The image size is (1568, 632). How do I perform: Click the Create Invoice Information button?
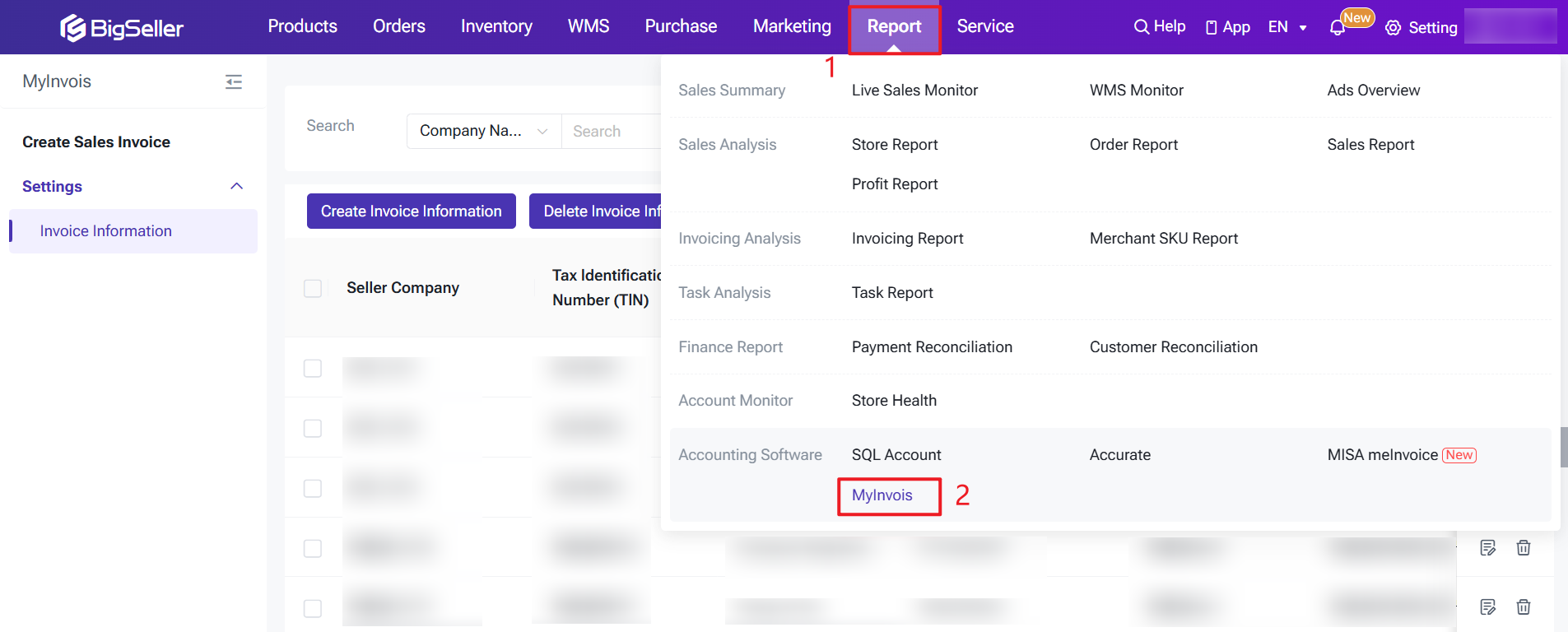411,211
